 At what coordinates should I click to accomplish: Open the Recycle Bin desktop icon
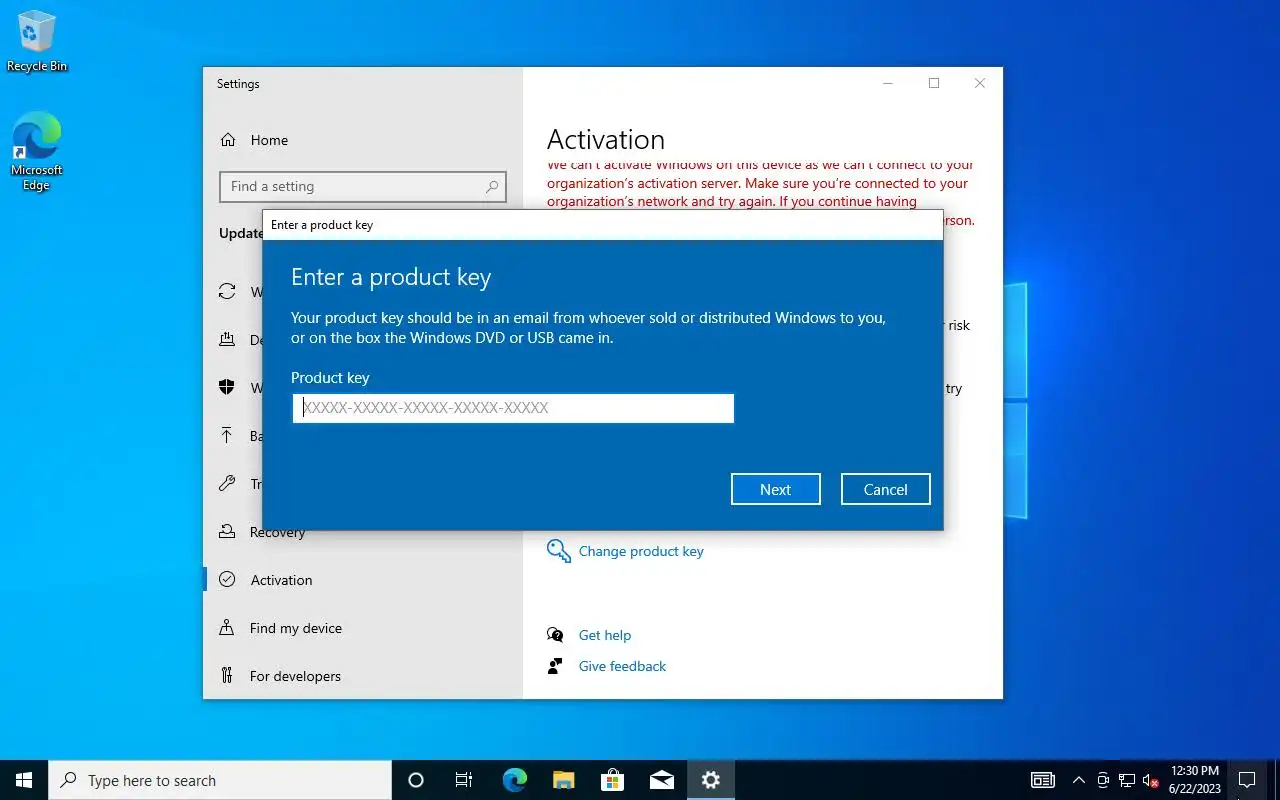tap(37, 42)
